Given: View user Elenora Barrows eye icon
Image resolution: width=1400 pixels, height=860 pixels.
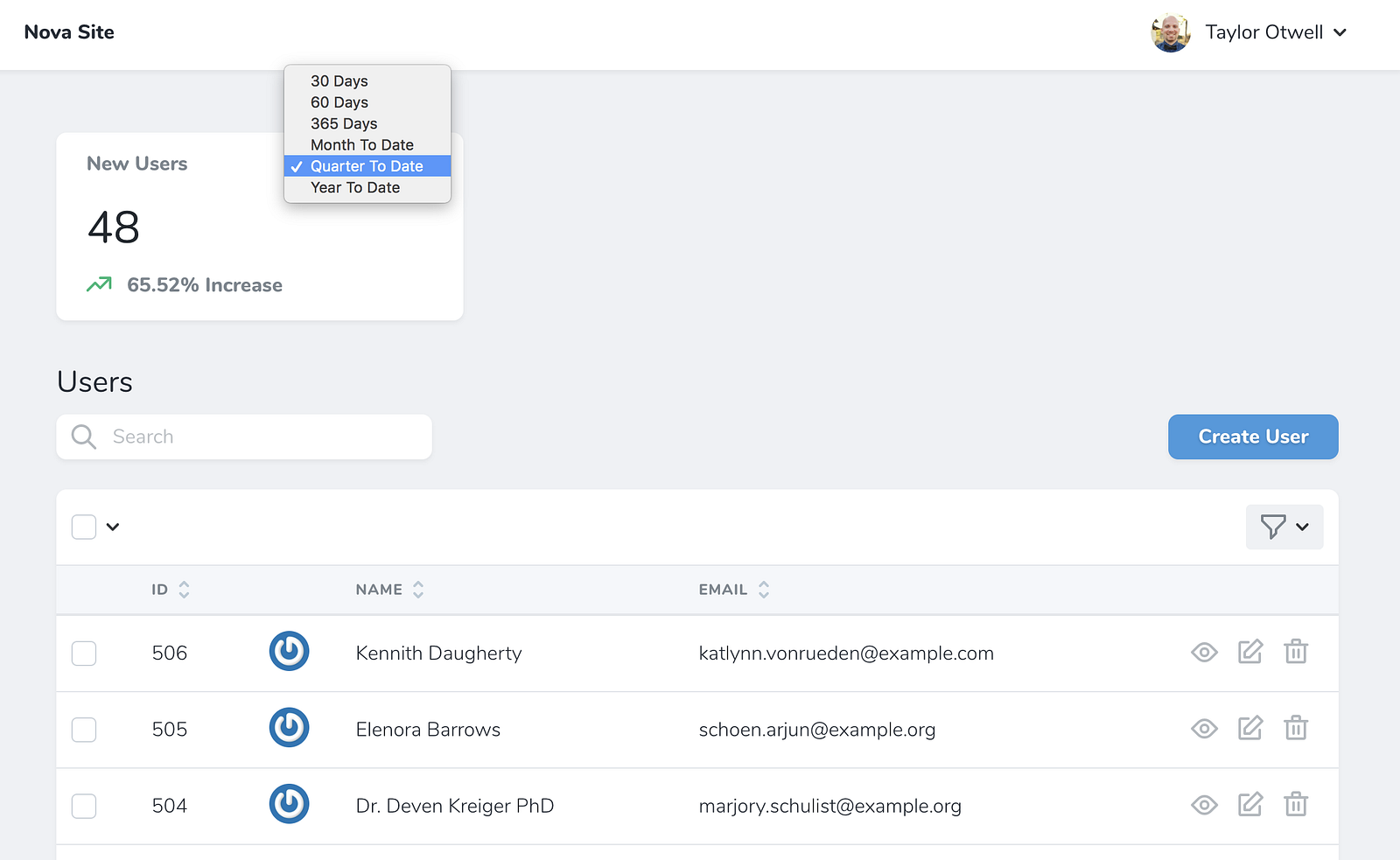Looking at the screenshot, I should 1204,729.
